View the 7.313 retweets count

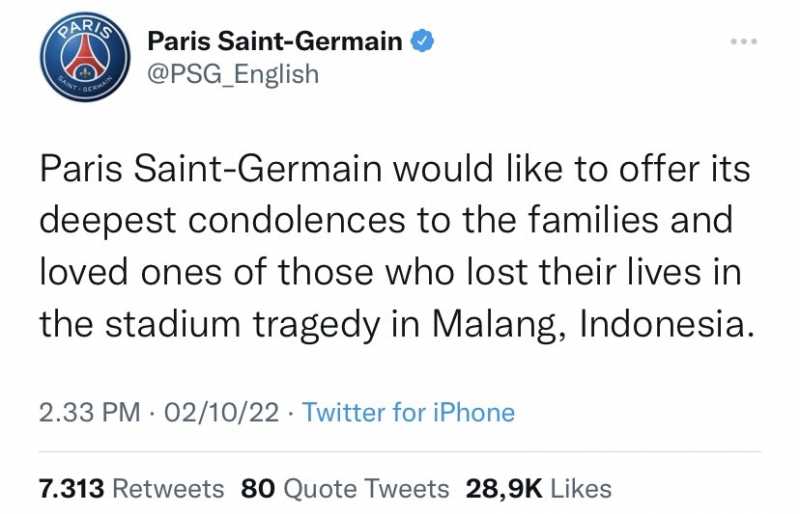(x=71, y=488)
